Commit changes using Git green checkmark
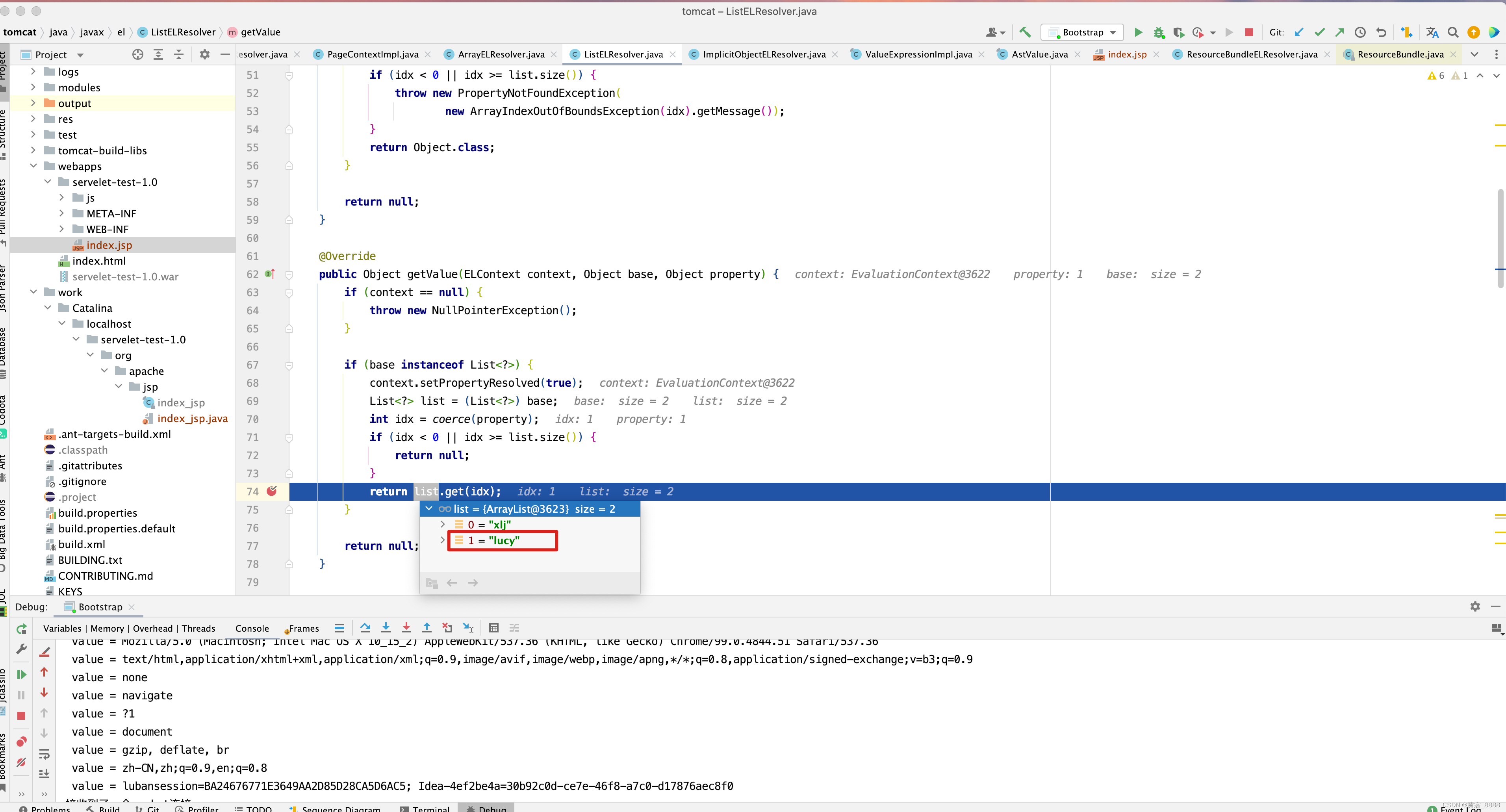1506x812 pixels. 1319,32
